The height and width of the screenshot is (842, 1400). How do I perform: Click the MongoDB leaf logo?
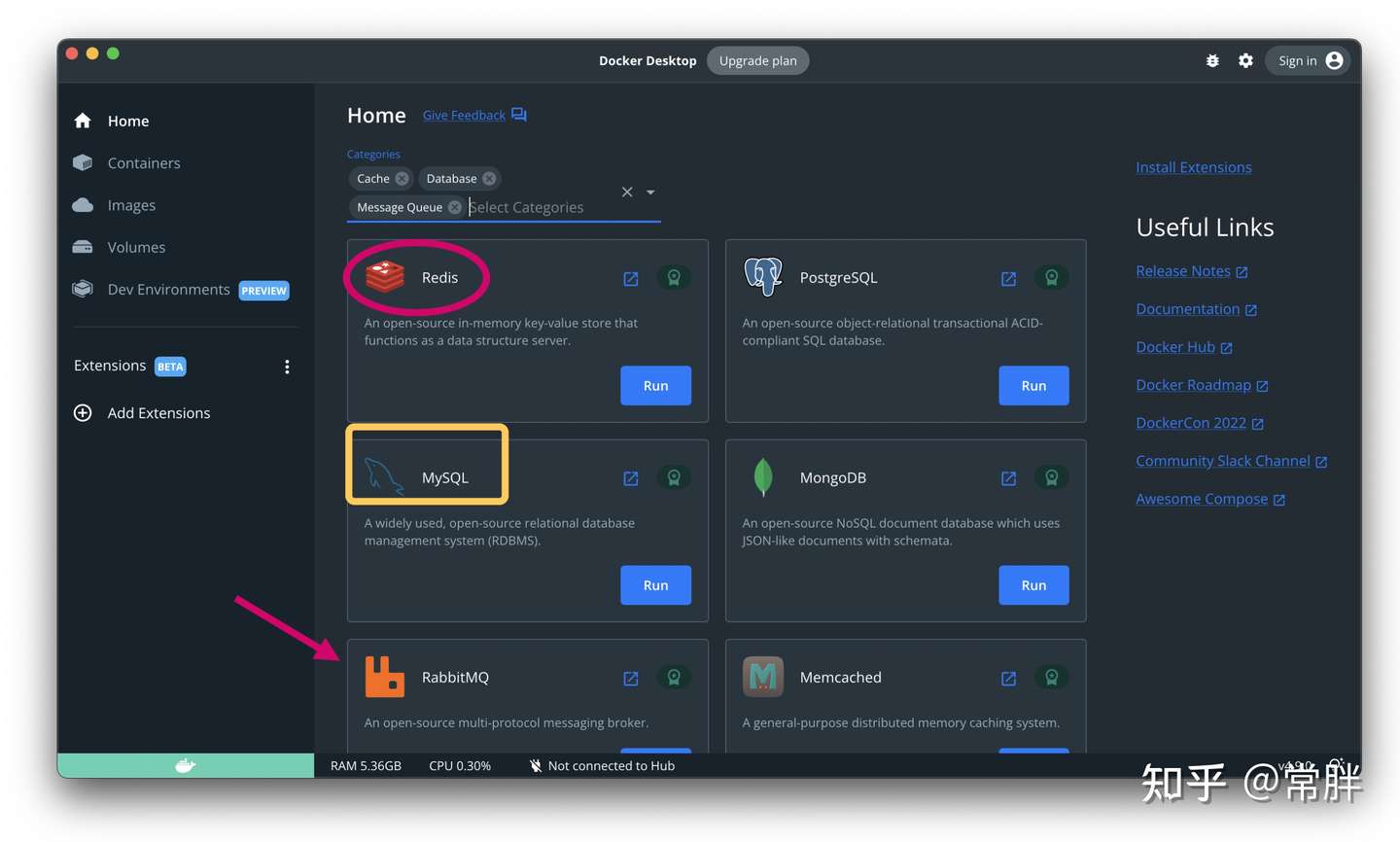click(763, 476)
